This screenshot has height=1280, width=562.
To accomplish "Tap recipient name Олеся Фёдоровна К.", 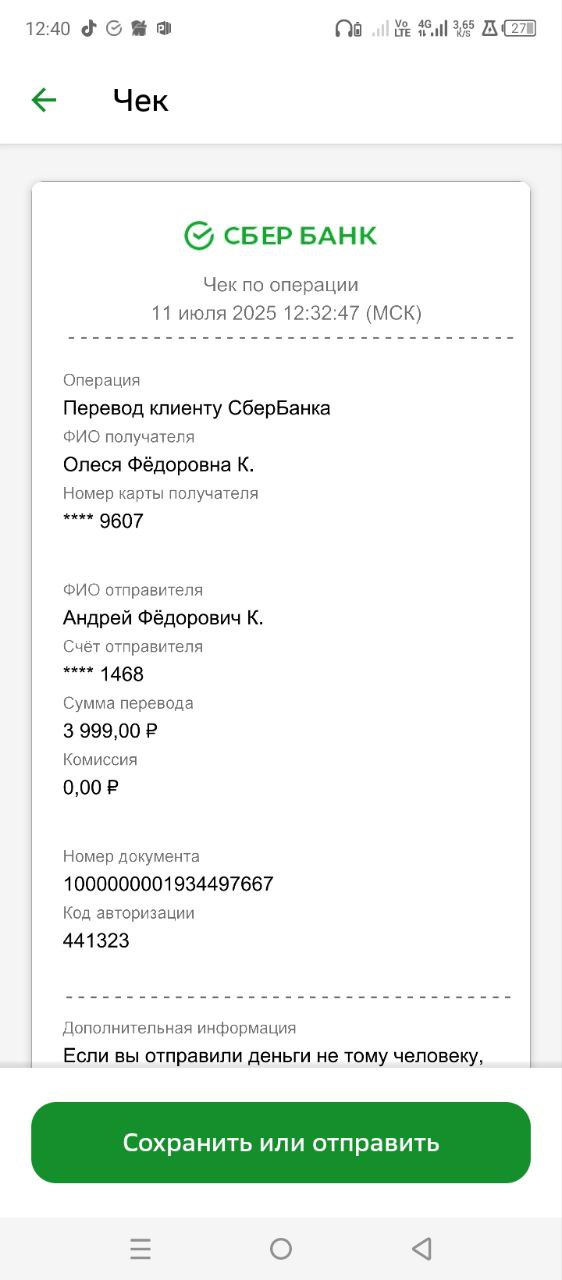I will click(x=159, y=465).
